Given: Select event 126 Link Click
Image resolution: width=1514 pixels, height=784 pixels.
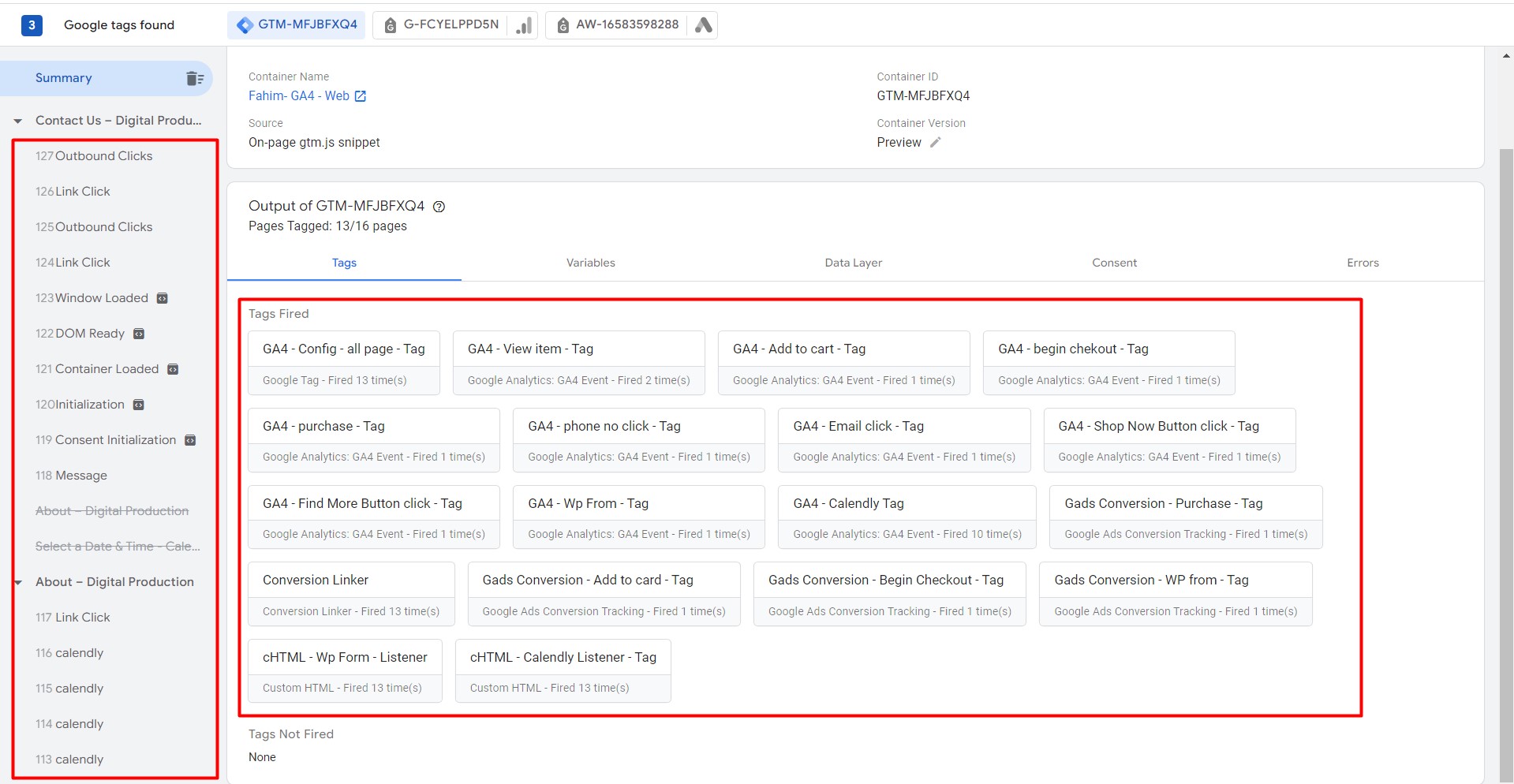Looking at the screenshot, I should point(73,192).
